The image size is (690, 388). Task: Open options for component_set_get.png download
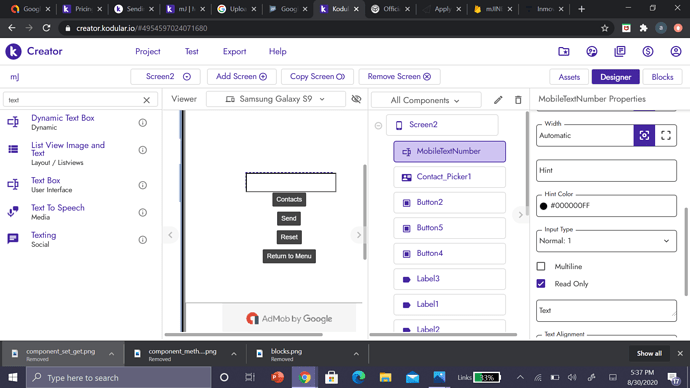point(111,354)
